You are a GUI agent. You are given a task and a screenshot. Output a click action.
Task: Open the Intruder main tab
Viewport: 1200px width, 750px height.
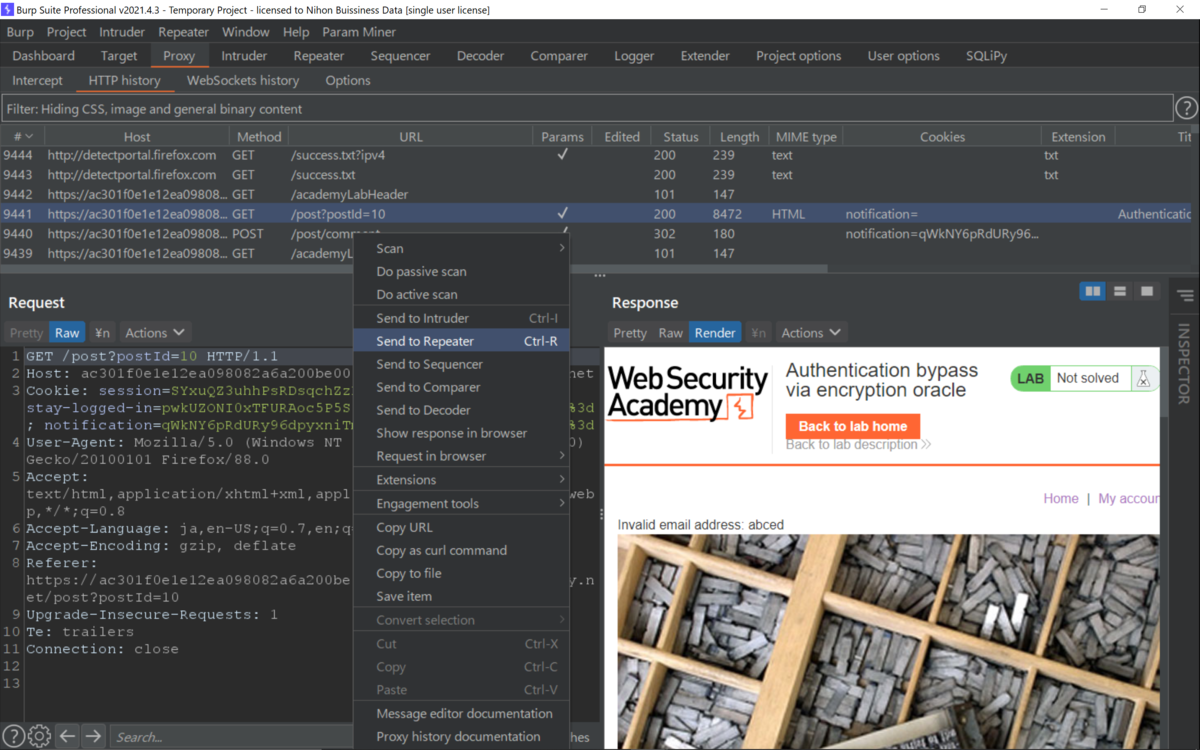(244, 56)
